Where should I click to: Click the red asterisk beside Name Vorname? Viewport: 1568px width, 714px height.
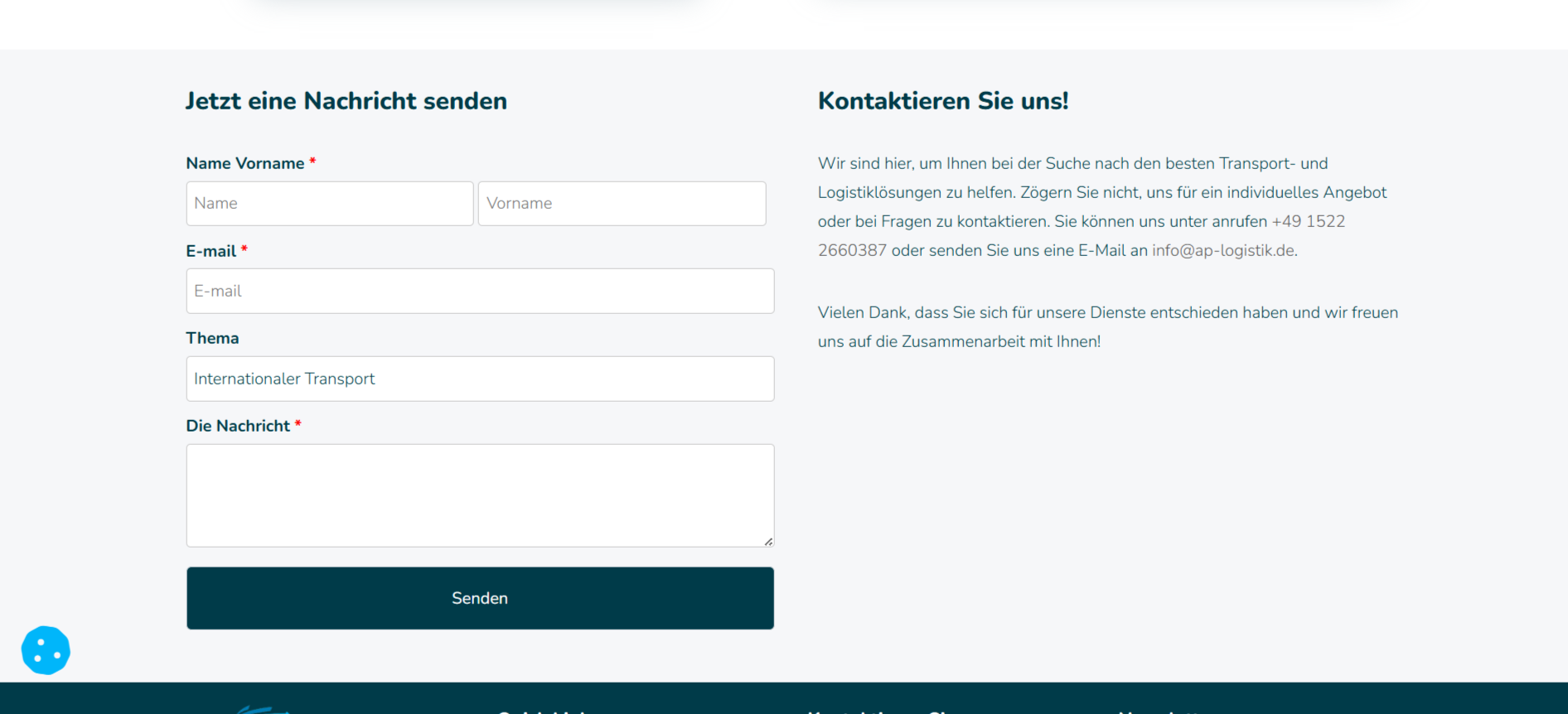tap(312, 162)
